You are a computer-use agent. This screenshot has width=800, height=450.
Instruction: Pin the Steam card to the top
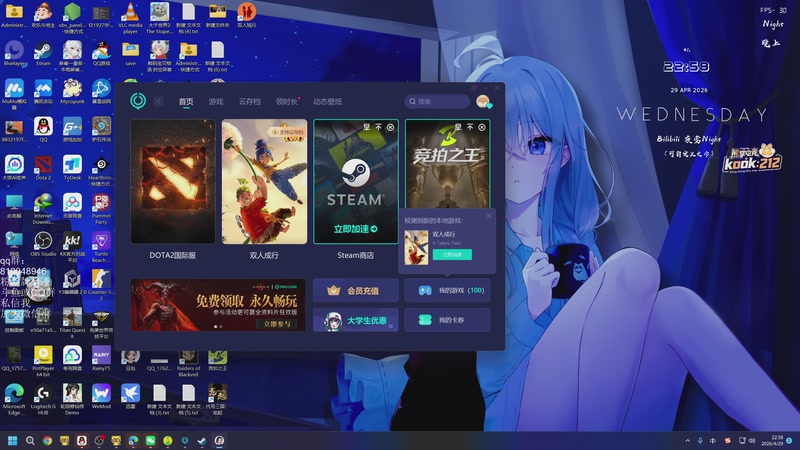(379, 127)
